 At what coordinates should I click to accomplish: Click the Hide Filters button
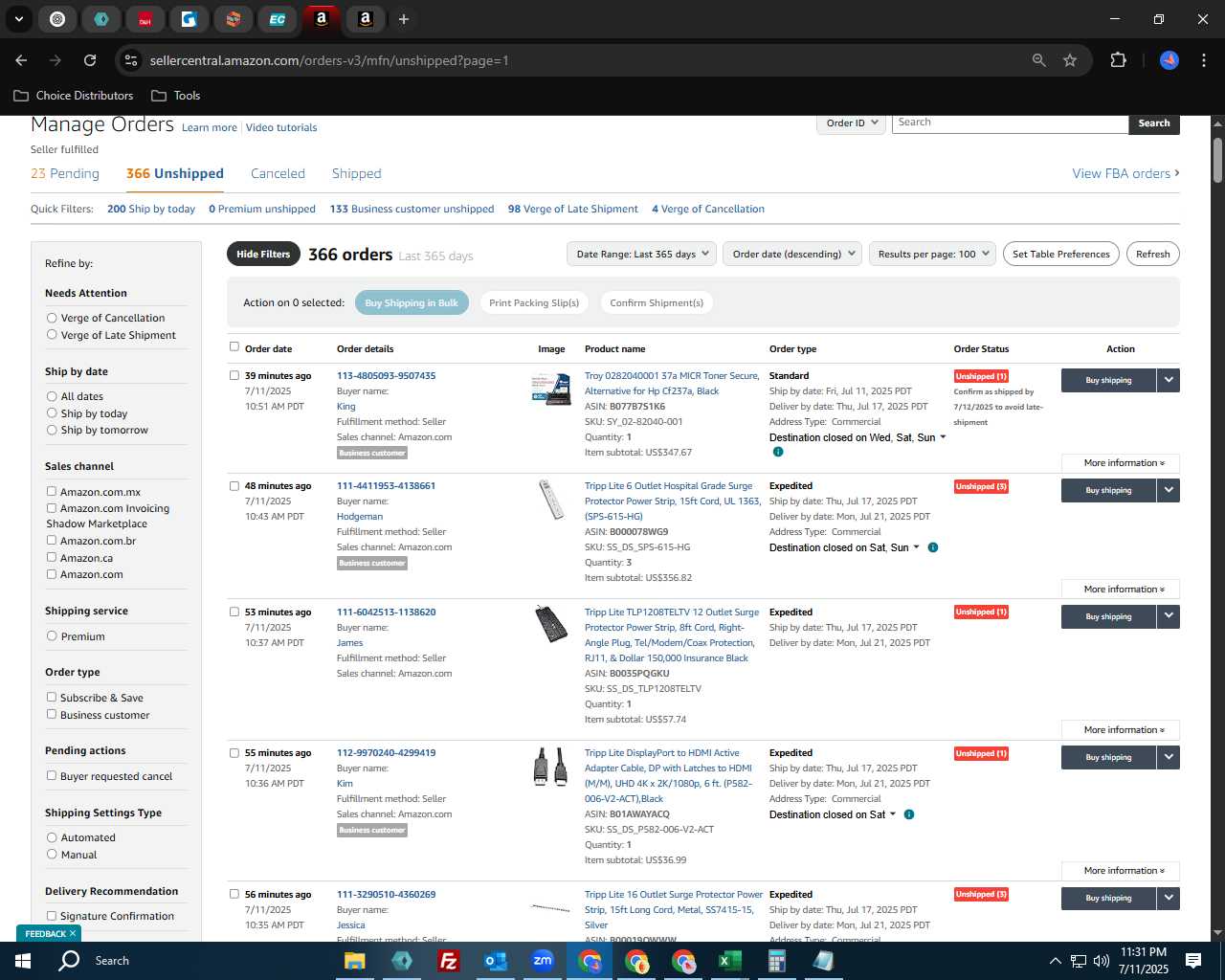coord(262,254)
